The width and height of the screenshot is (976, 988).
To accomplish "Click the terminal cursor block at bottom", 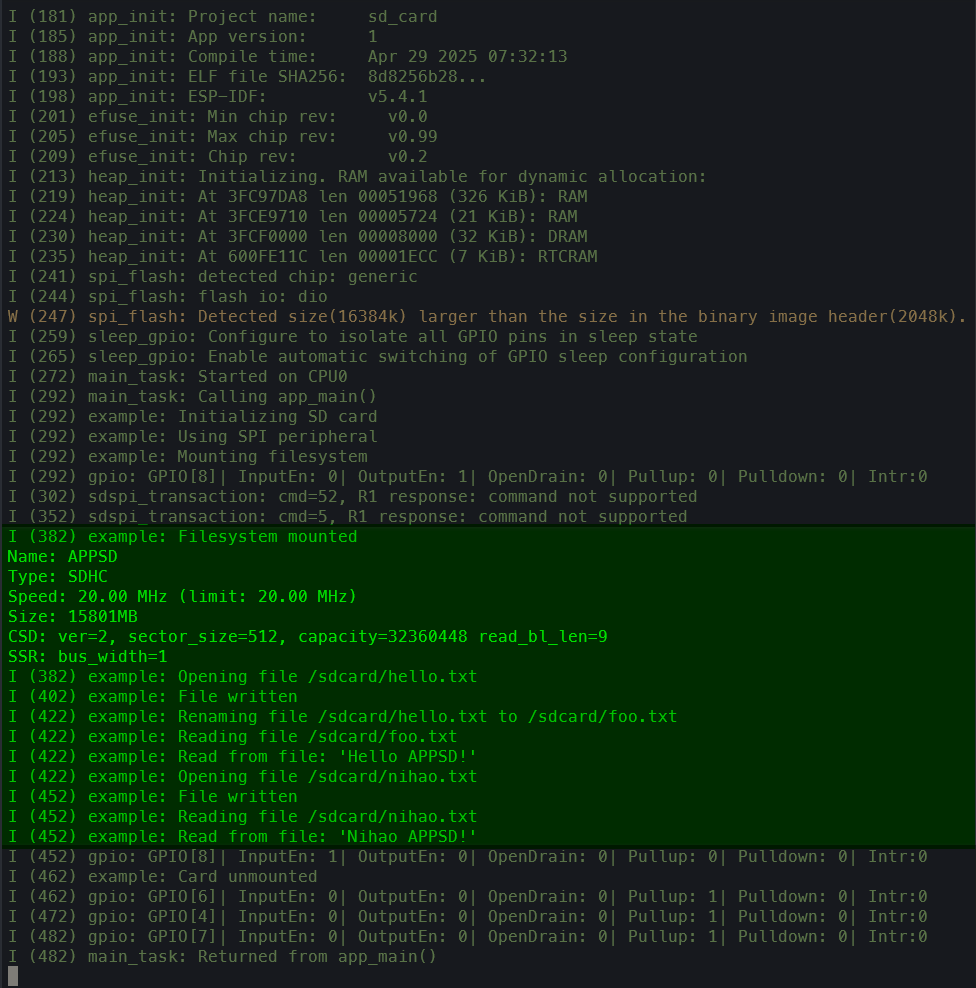I will tap(13, 976).
